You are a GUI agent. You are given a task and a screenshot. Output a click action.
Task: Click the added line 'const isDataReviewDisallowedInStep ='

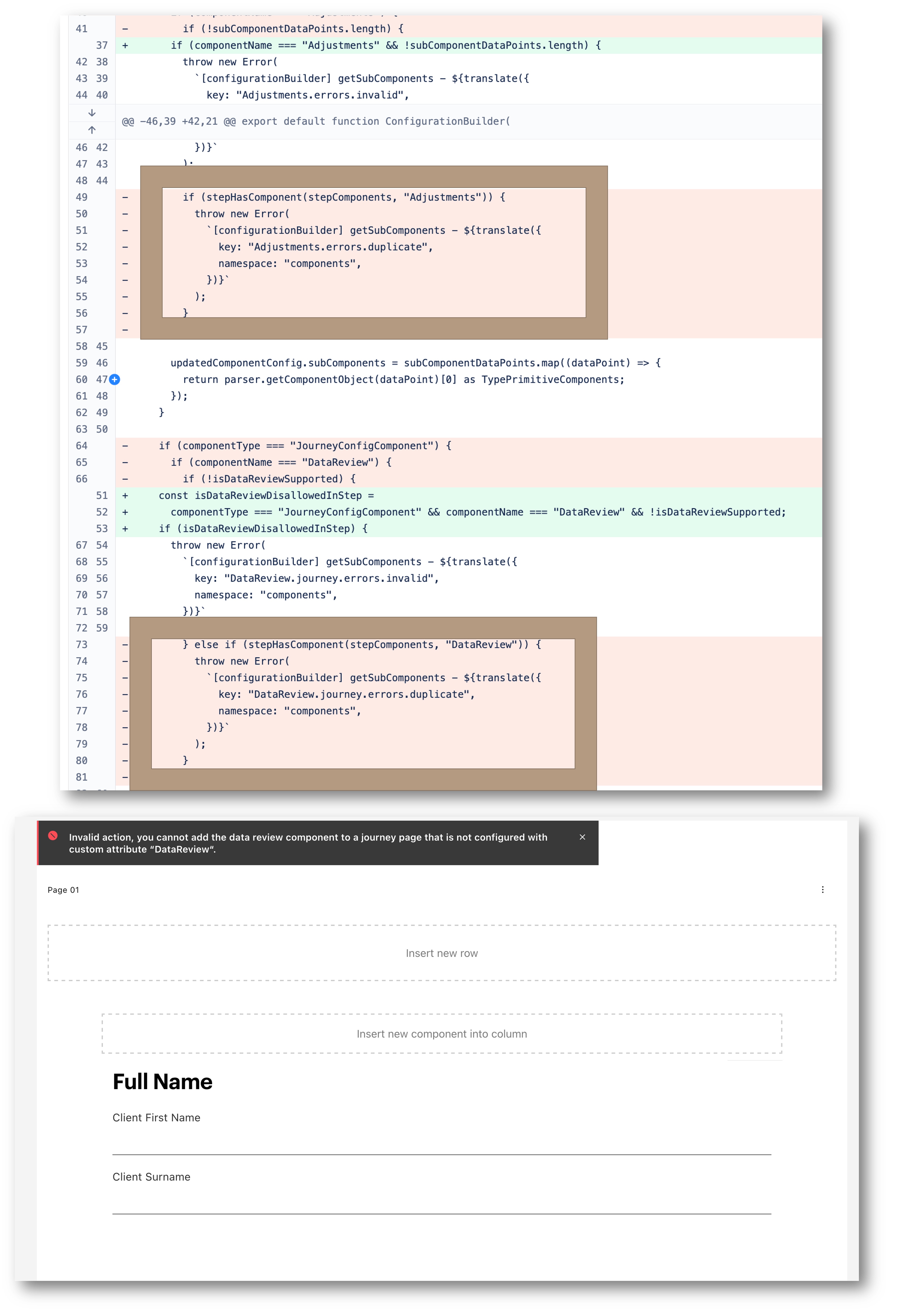[266, 496]
